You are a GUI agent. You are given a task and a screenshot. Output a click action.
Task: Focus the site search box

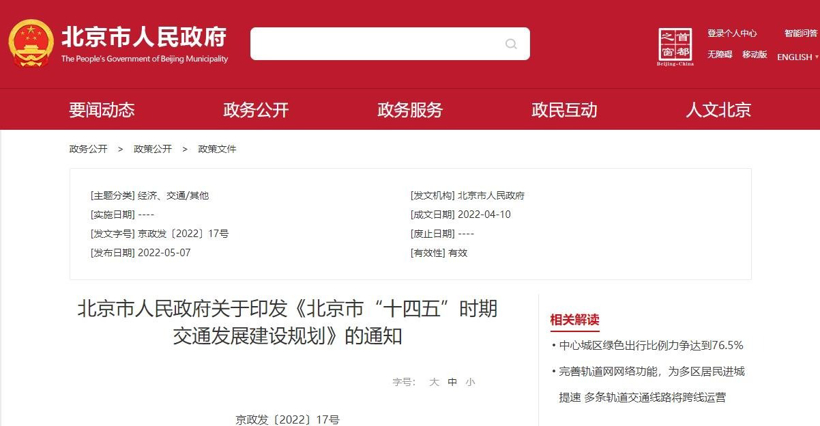pos(390,44)
